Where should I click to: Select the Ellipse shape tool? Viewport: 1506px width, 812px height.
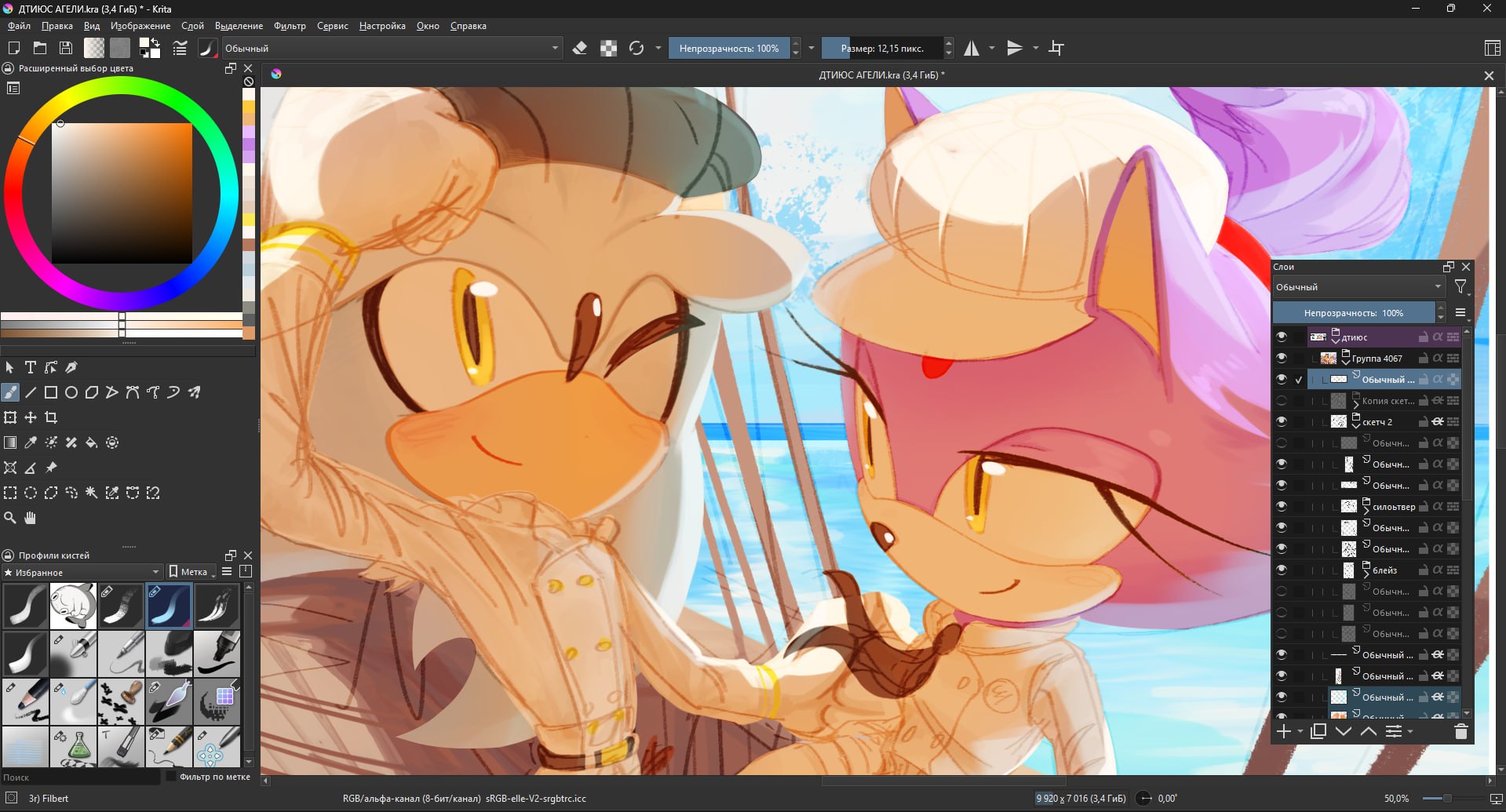coord(71,392)
